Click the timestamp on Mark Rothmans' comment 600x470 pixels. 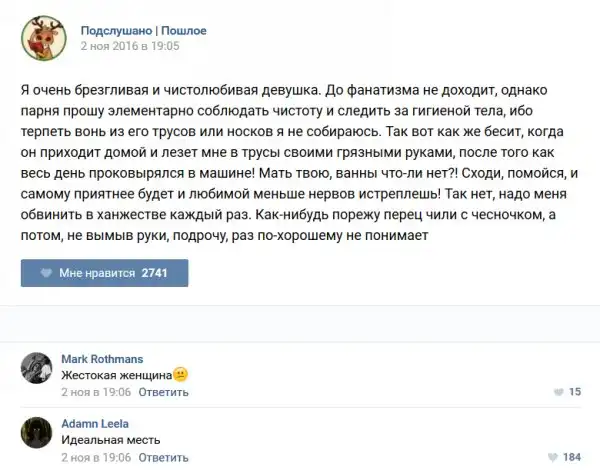click(97, 392)
